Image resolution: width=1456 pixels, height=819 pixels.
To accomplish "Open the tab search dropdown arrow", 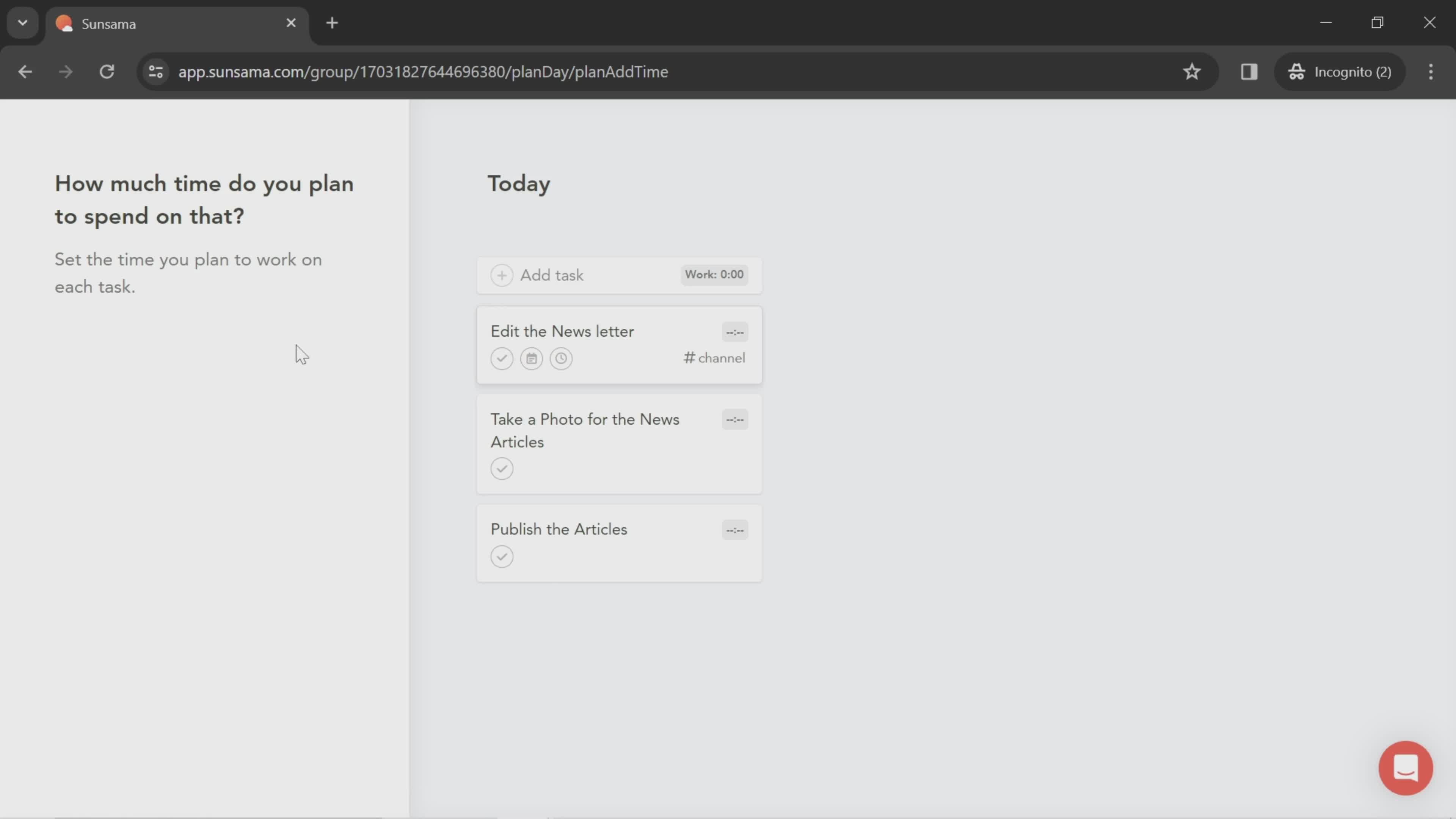I will (23, 23).
